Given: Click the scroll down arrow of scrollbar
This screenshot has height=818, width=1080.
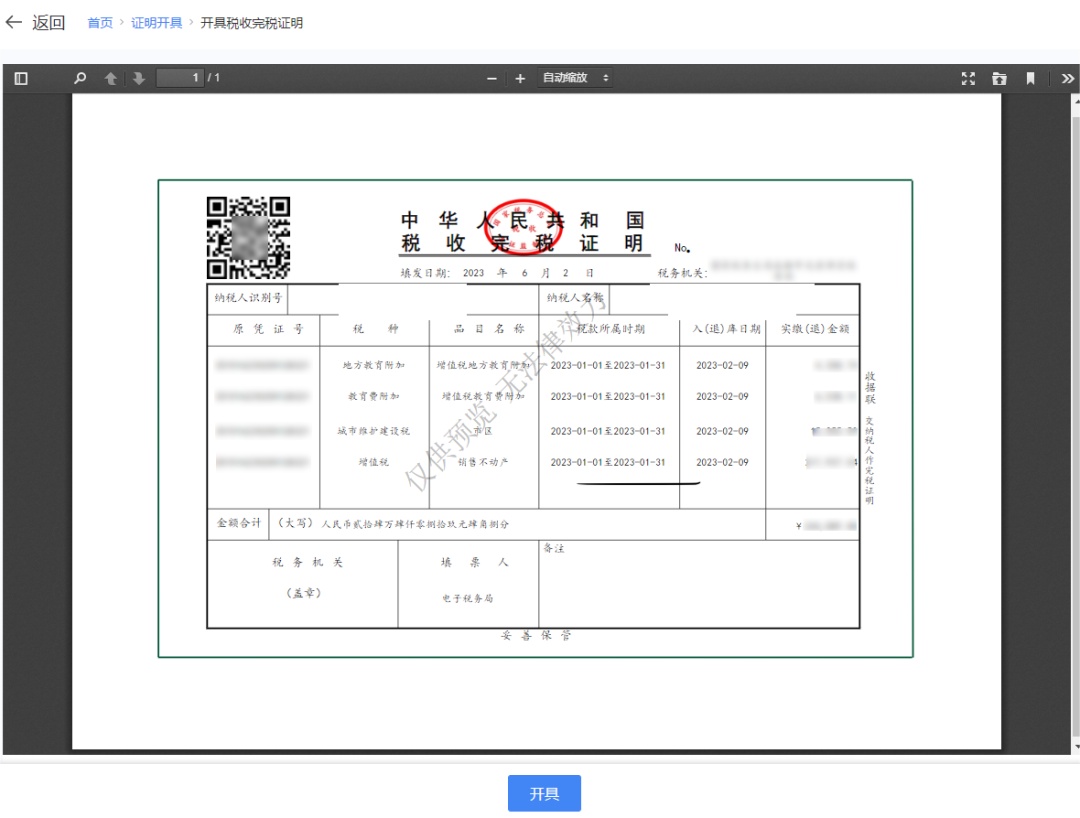Looking at the screenshot, I should [x=1075, y=748].
